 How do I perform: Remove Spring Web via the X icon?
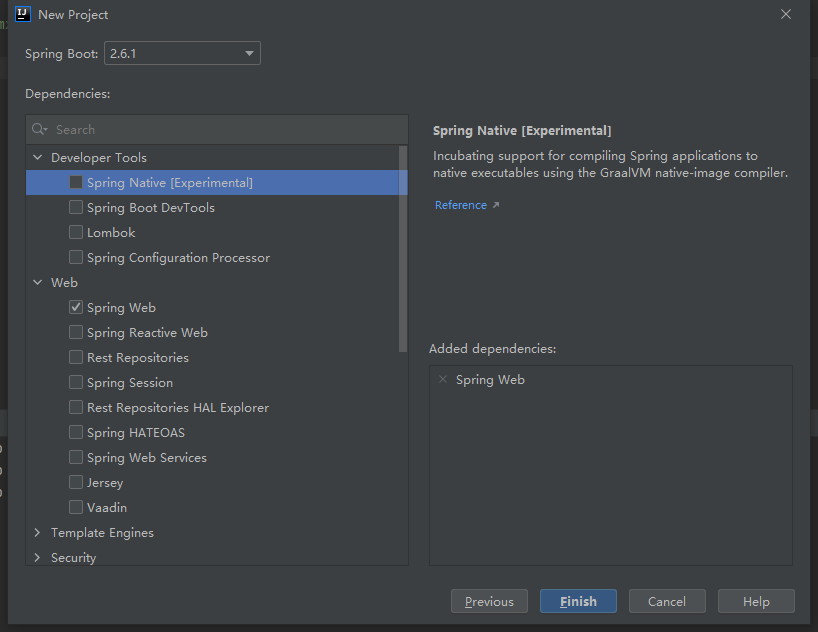(443, 379)
